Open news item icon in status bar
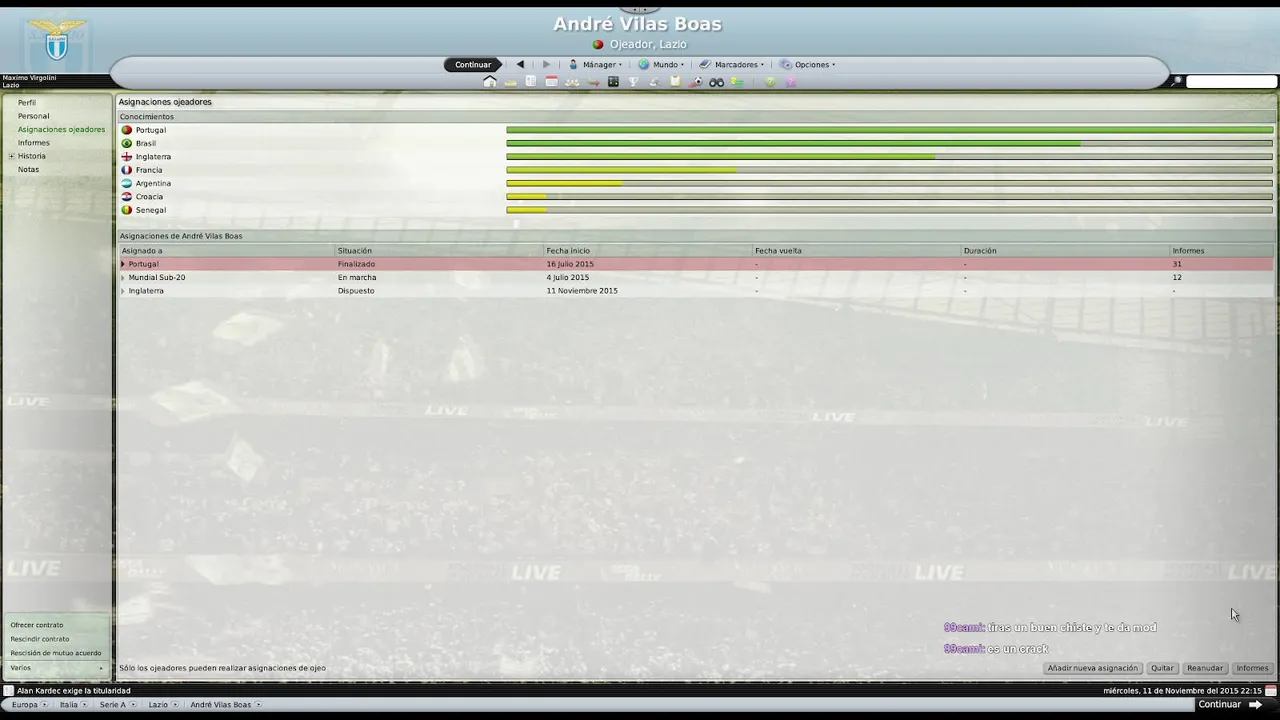This screenshot has height=720, width=1280. click(x=8, y=690)
